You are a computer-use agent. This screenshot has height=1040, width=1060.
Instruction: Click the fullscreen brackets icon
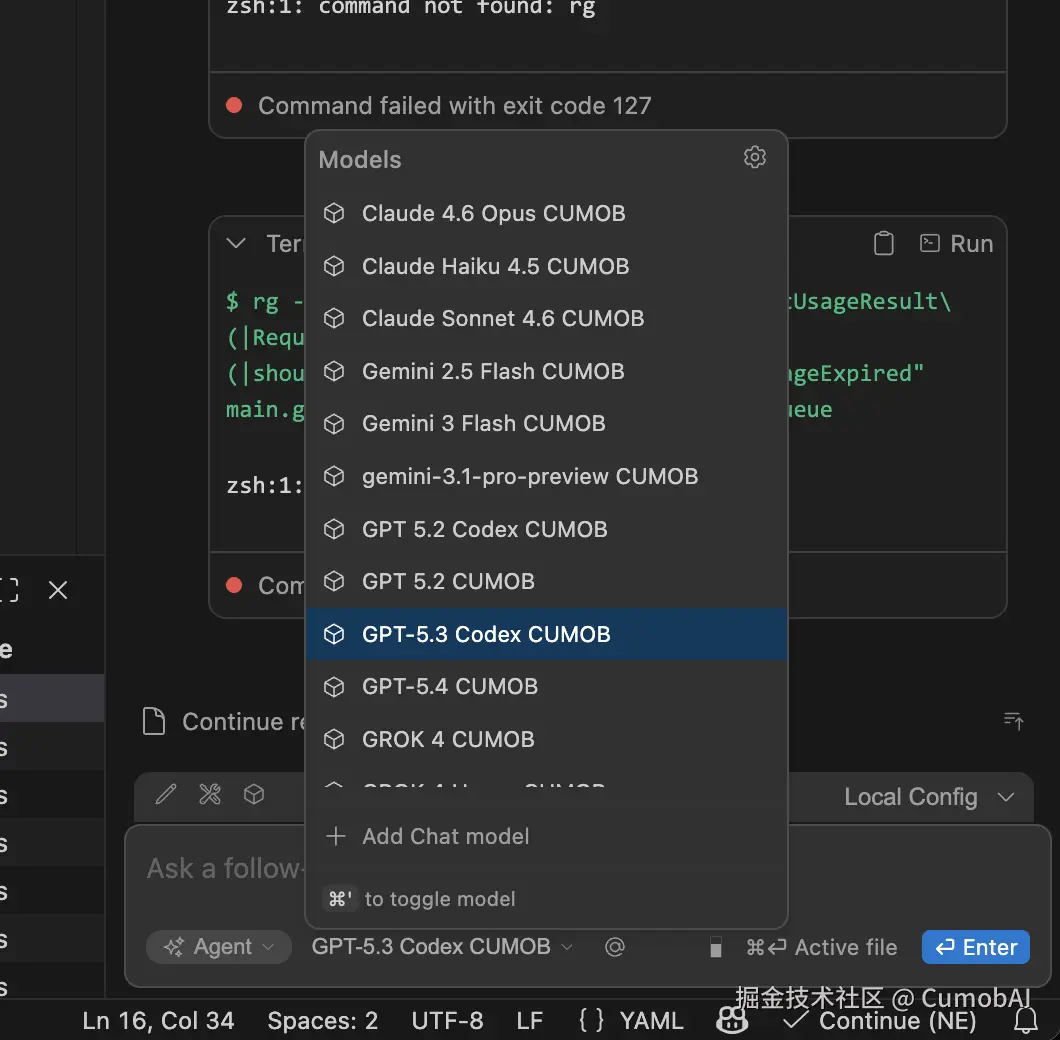(x=9, y=590)
